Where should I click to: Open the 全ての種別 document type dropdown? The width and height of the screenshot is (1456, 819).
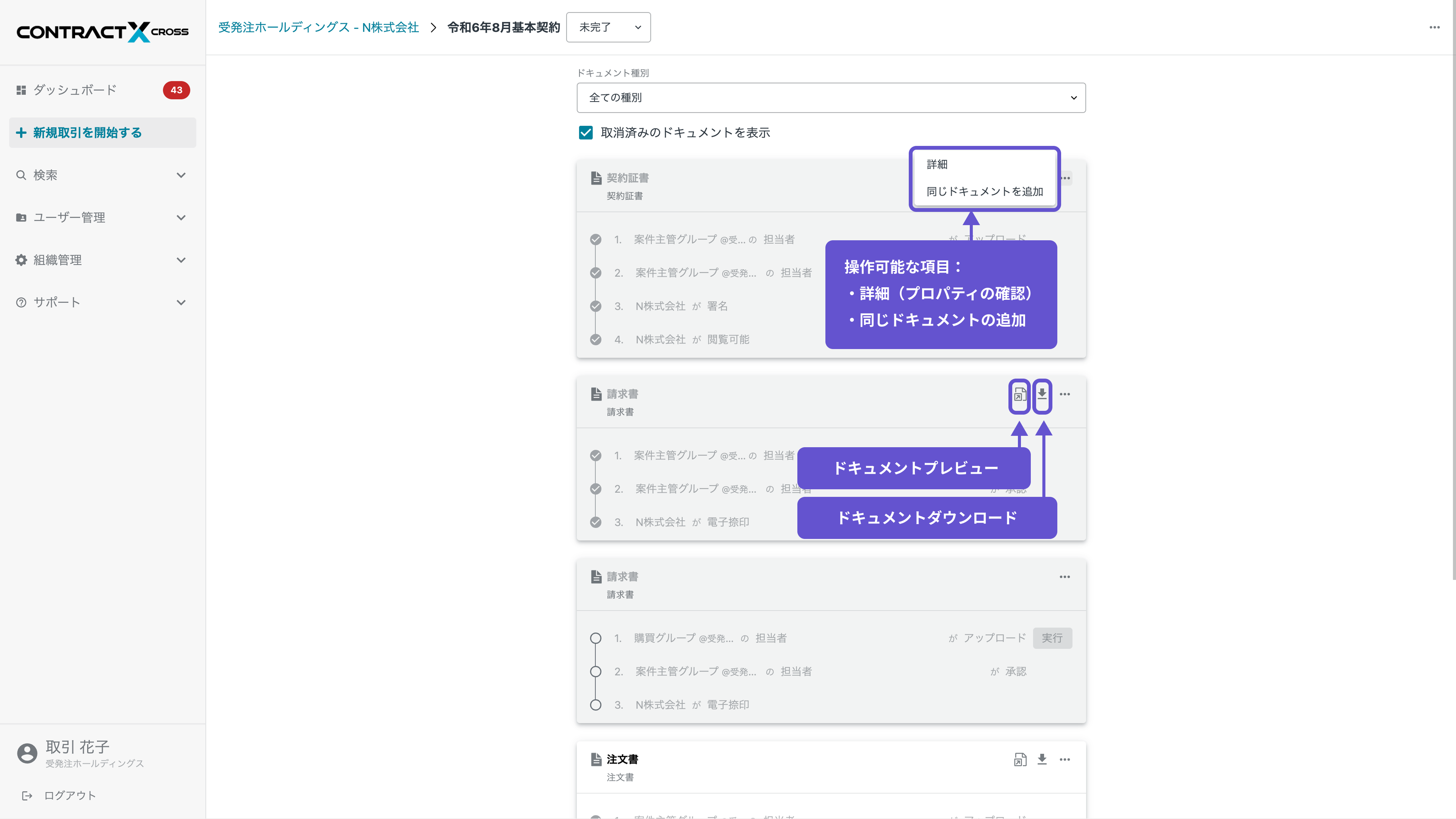point(830,97)
